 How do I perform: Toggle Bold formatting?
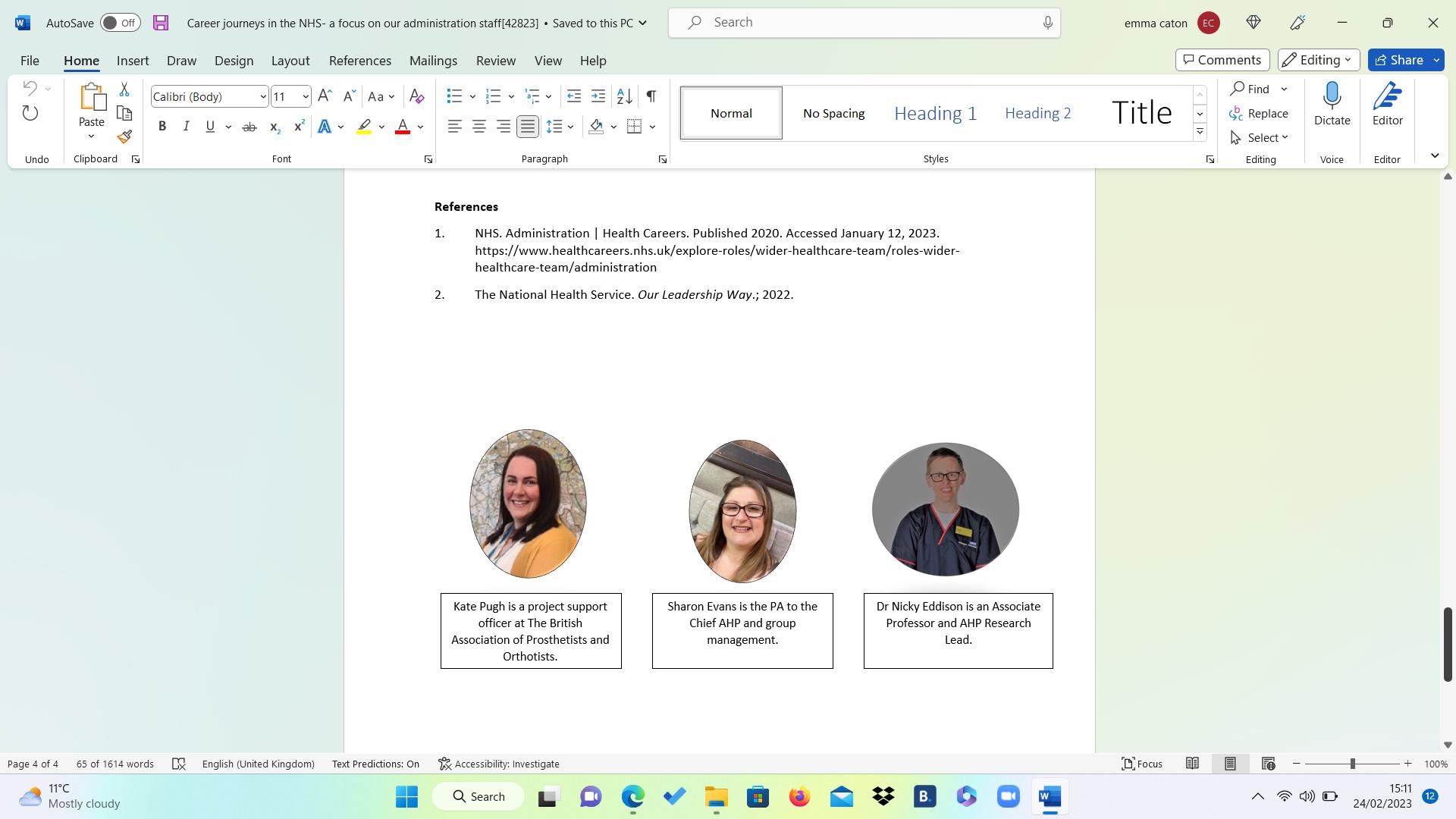(x=162, y=127)
